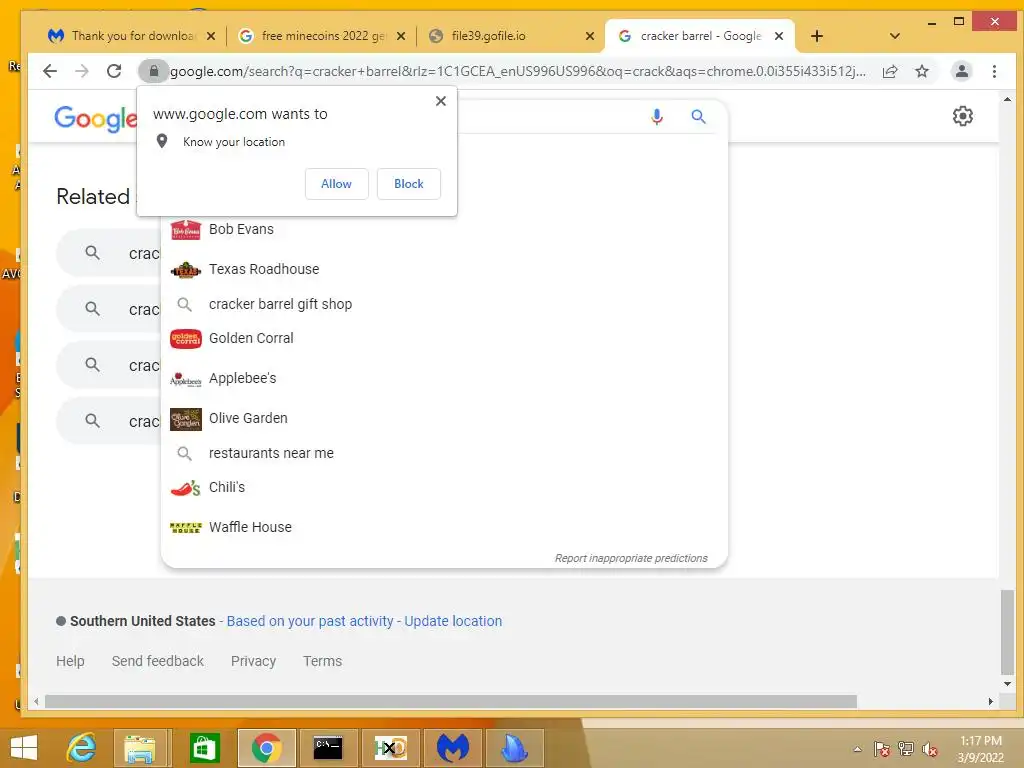Open the Chrome profile avatar
The image size is (1024, 768).
point(961,71)
